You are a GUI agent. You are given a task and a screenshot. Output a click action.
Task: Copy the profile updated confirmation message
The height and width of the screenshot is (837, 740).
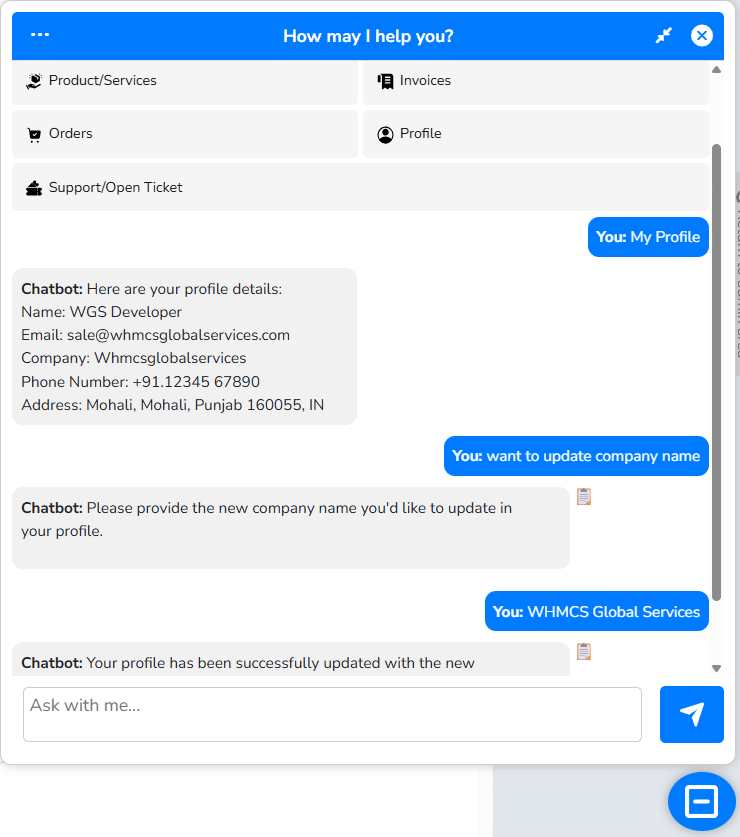pyautogui.click(x=584, y=652)
